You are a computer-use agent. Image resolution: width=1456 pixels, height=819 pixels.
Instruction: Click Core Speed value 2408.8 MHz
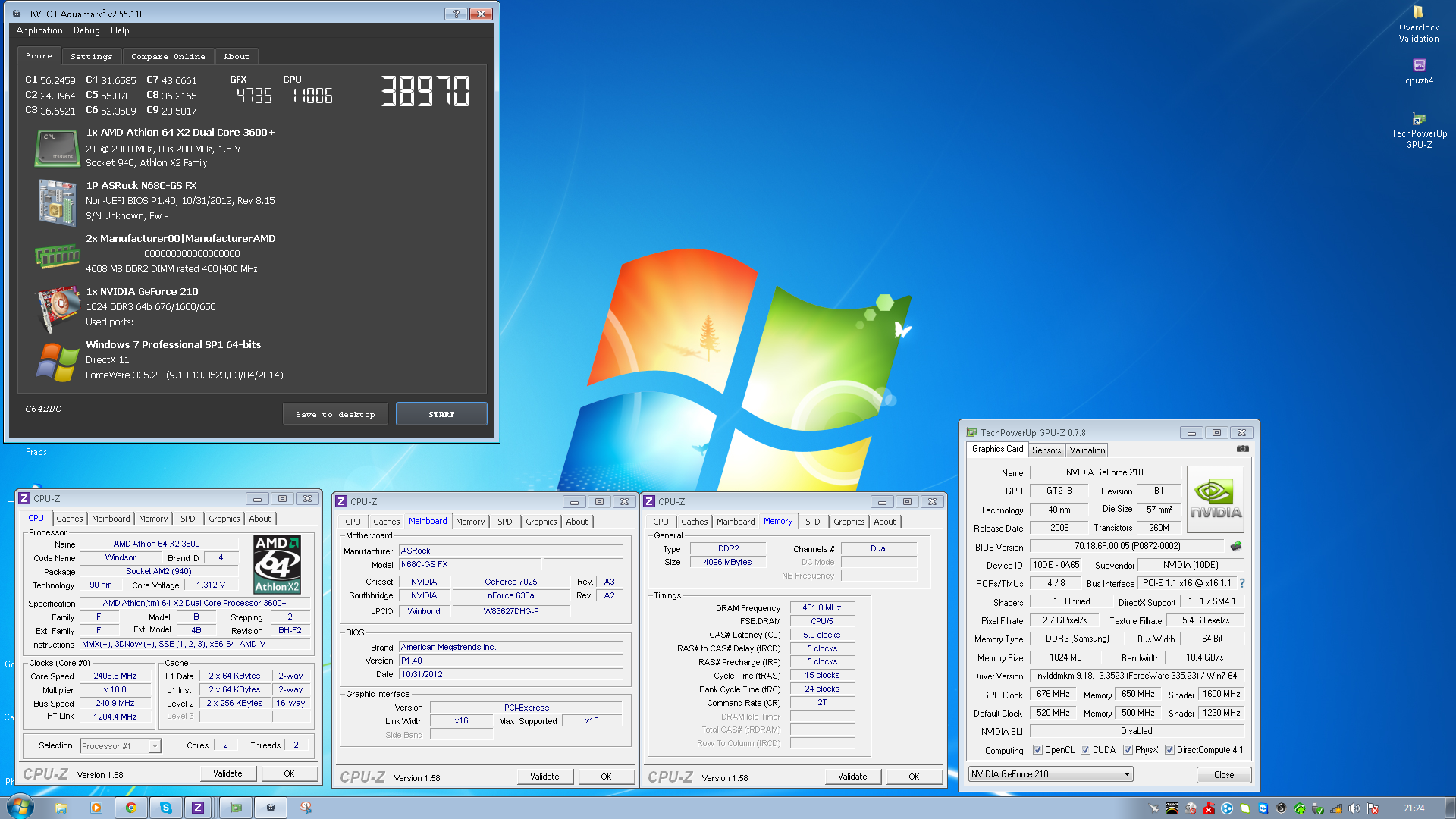[x=115, y=676]
